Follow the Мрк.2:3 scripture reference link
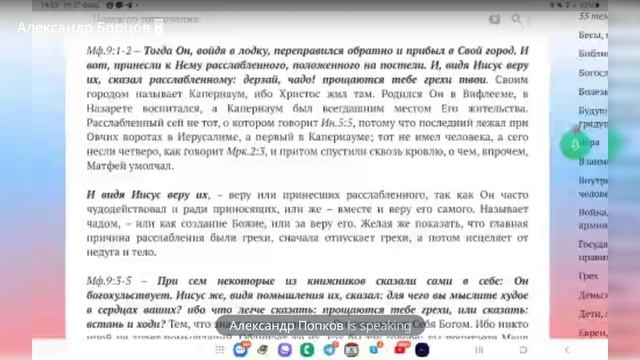 point(246,151)
